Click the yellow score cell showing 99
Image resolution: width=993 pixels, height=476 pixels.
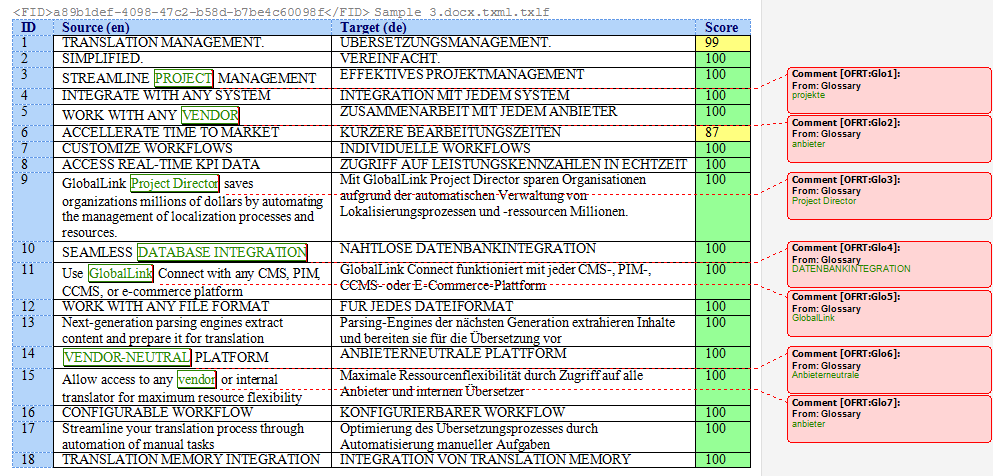pyautogui.click(x=722, y=43)
